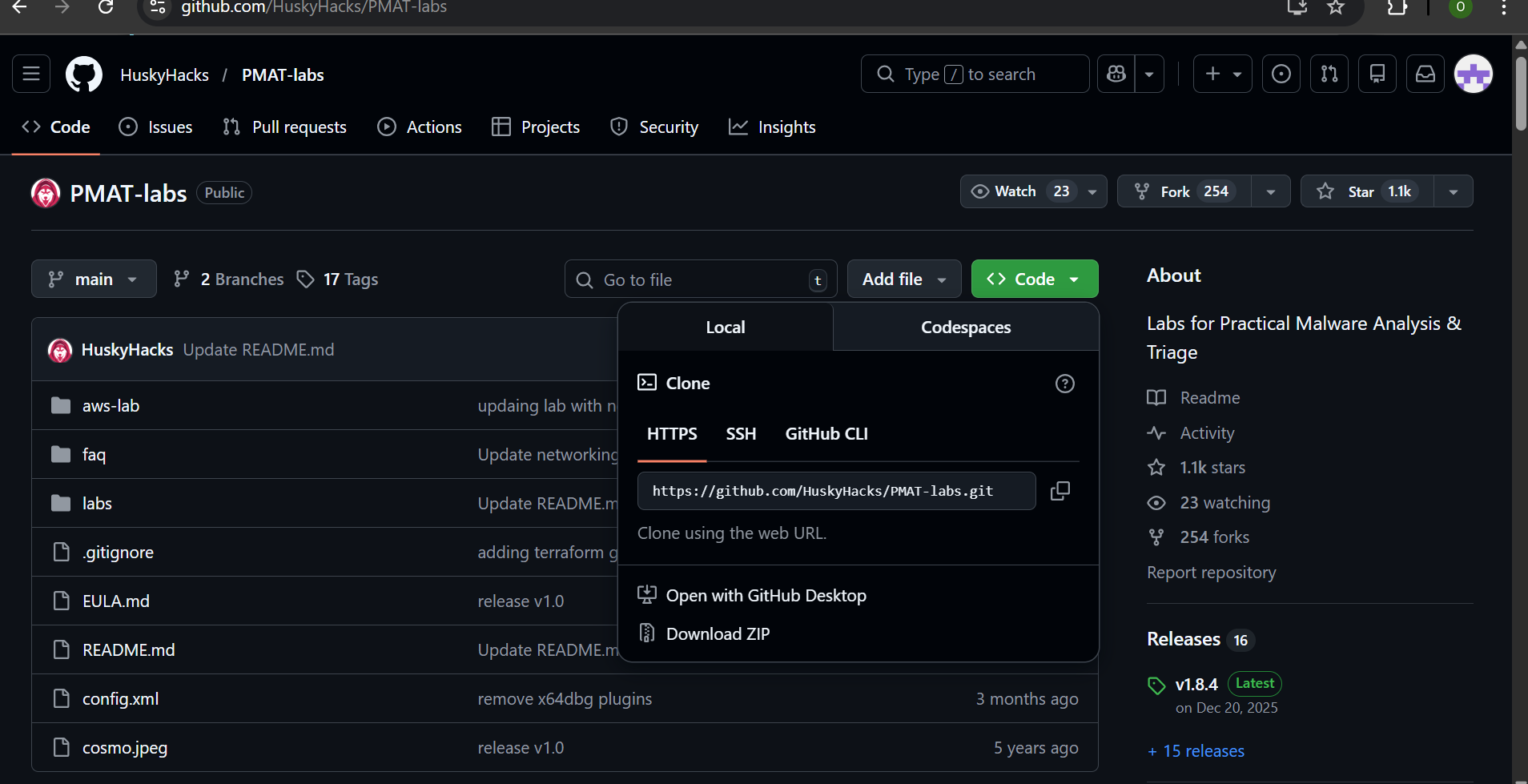View the + 15 releases link
1528x784 pixels.
[1196, 751]
